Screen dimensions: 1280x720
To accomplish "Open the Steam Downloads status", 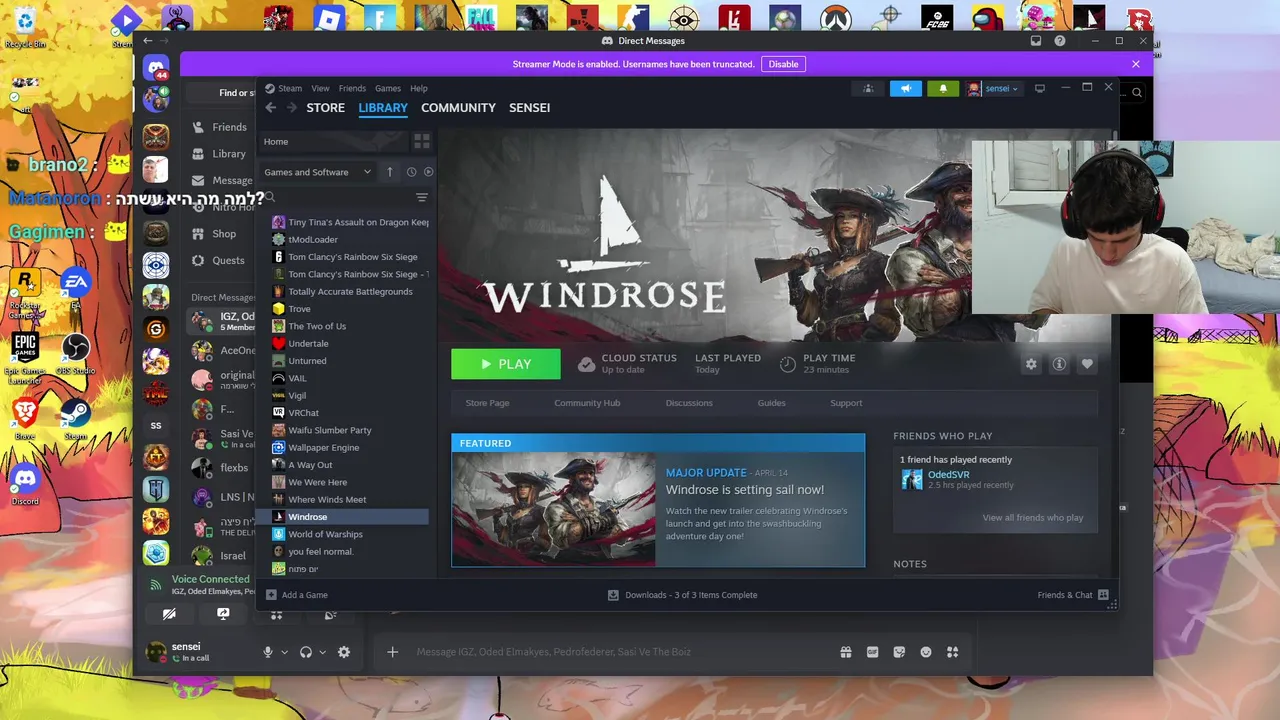I will 683,595.
